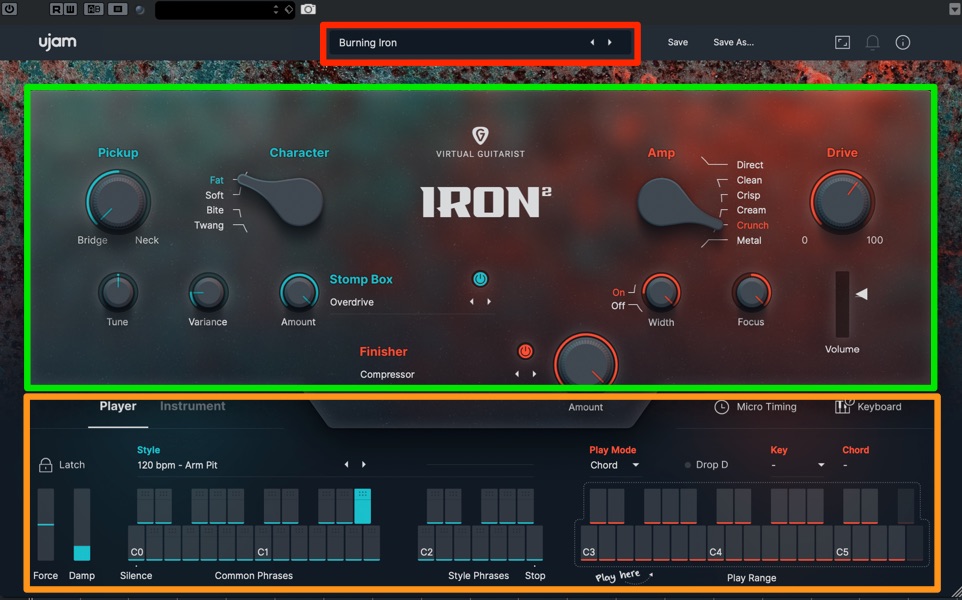The width and height of the screenshot is (962, 600).
Task: Click the Save As... button
Action: [733, 42]
